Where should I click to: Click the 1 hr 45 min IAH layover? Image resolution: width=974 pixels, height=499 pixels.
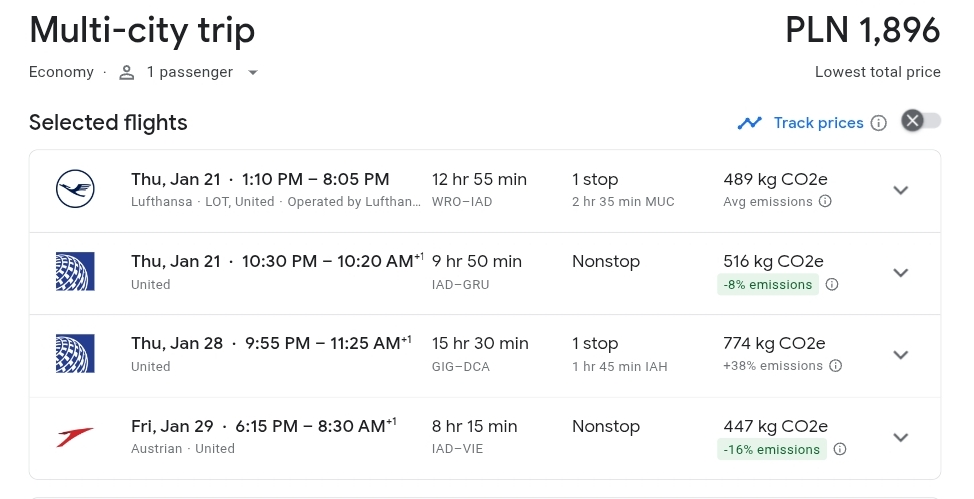point(619,367)
